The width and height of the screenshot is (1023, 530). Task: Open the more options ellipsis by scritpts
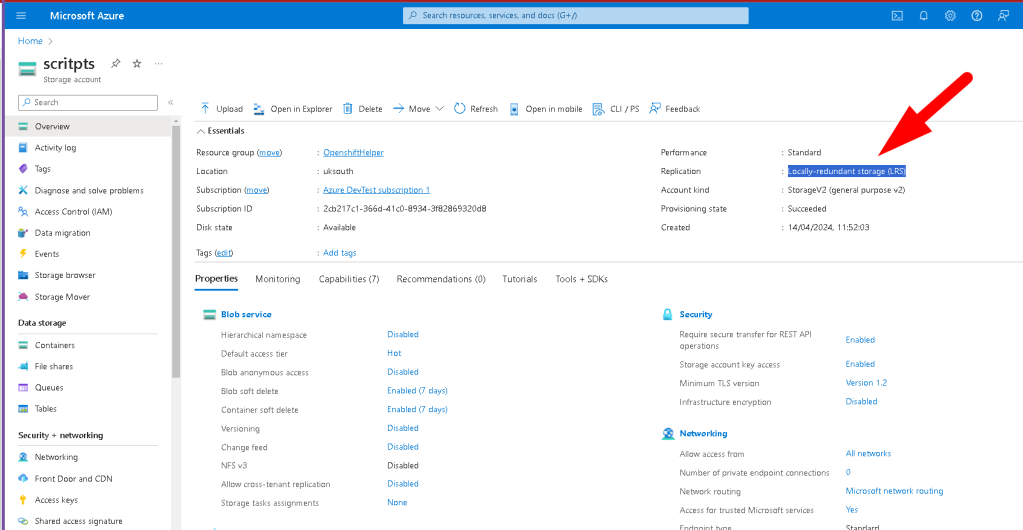(159, 63)
